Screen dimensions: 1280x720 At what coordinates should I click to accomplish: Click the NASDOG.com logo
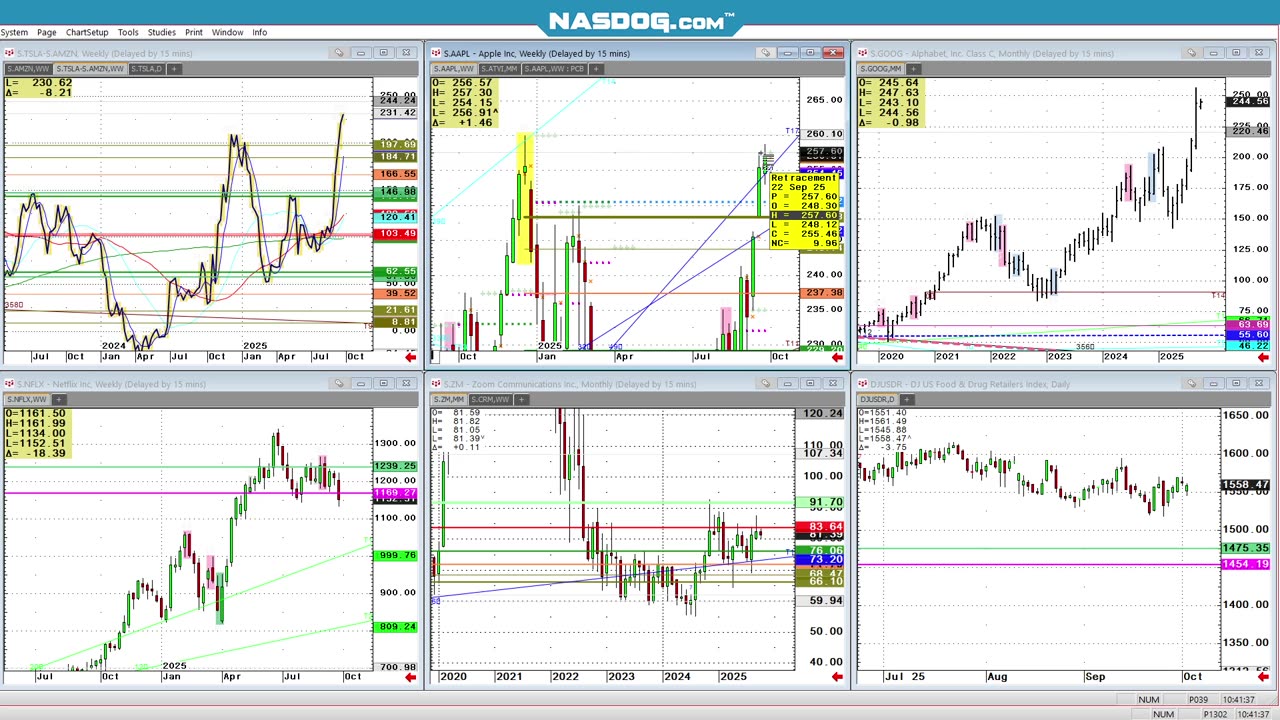641,21
